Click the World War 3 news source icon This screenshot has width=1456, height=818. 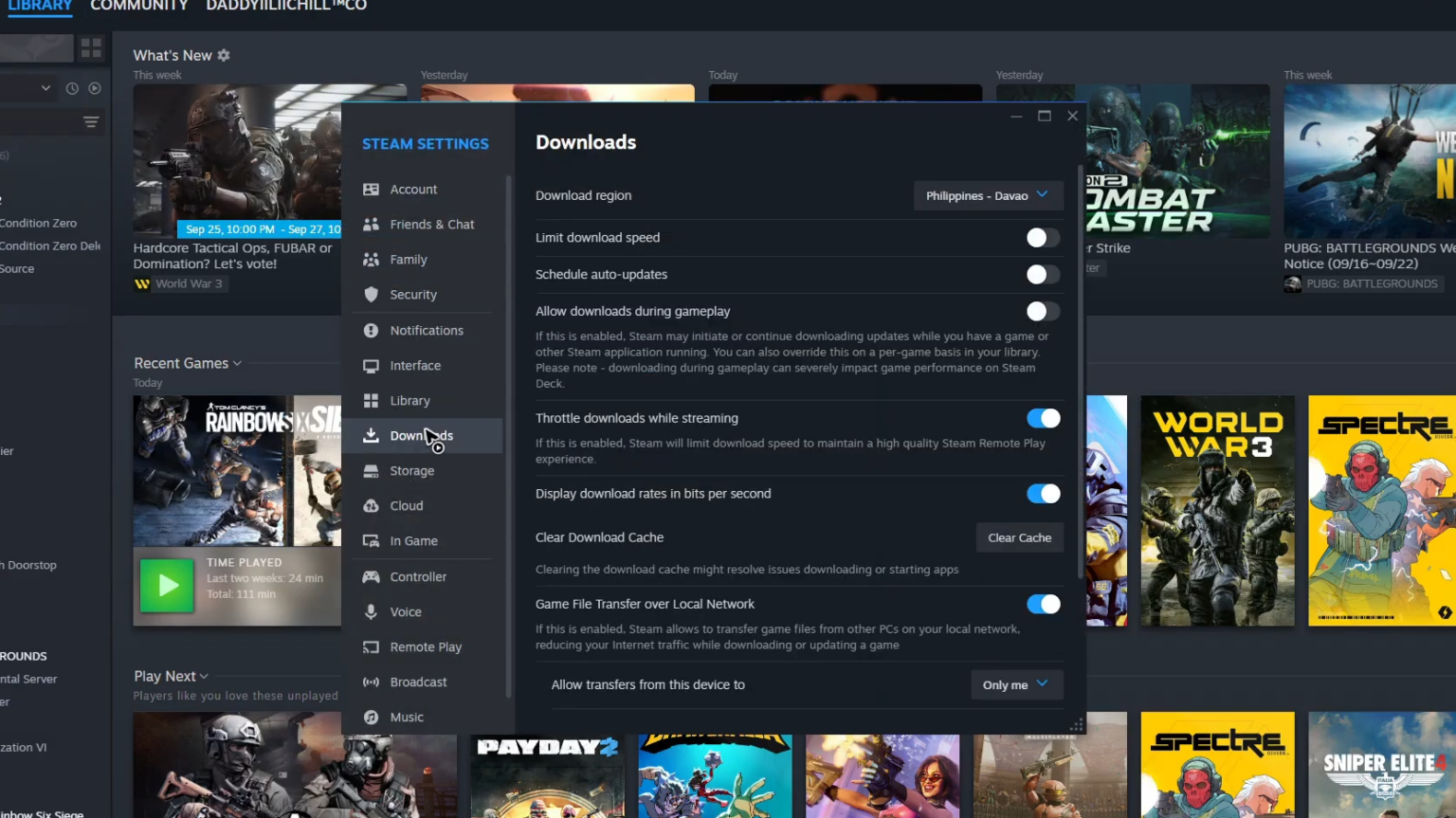point(142,283)
